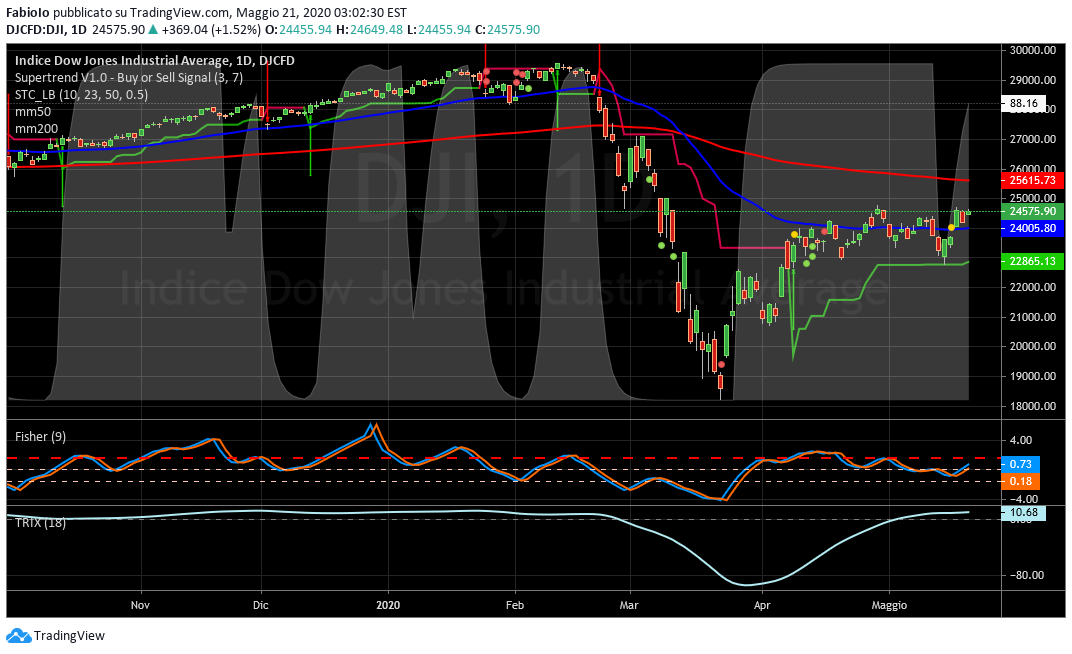Click the TradingView cloud logo icon

click(x=18, y=636)
